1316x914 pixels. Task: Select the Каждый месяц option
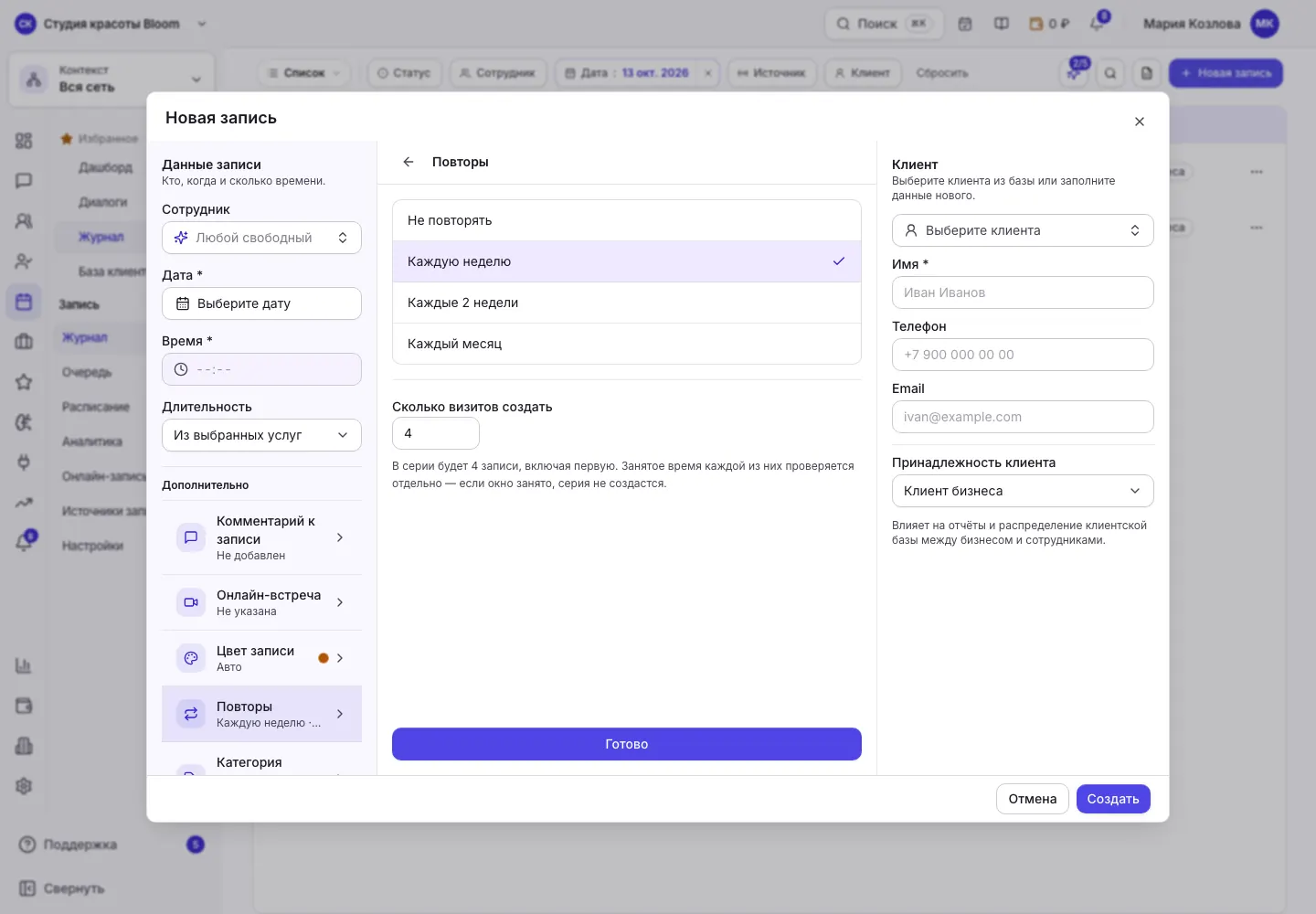coord(627,344)
